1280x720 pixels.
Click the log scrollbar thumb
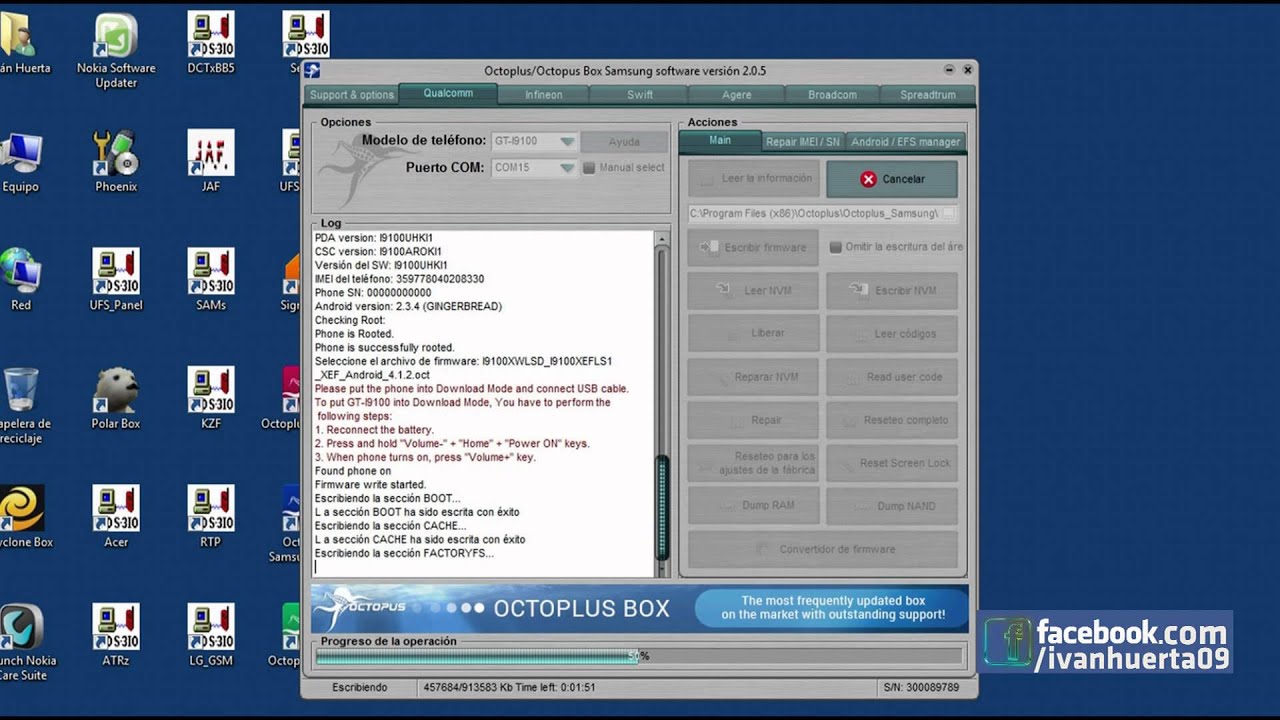661,508
